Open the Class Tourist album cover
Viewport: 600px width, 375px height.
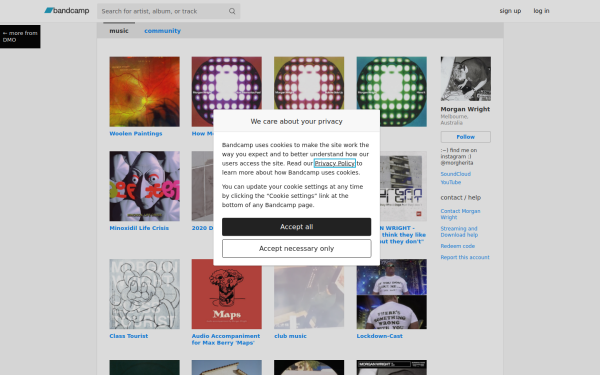144,294
